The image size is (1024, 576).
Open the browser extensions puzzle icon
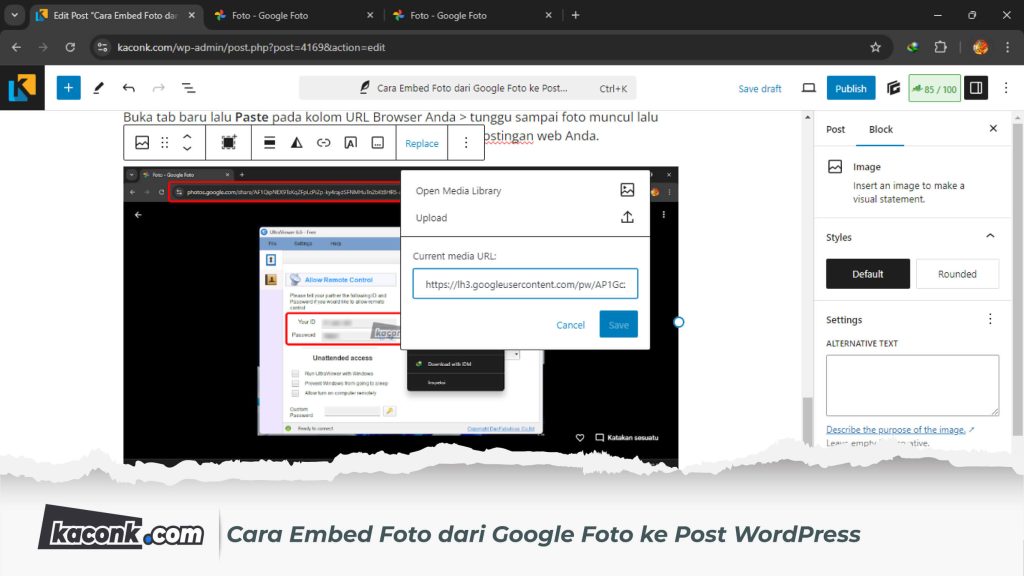940,47
